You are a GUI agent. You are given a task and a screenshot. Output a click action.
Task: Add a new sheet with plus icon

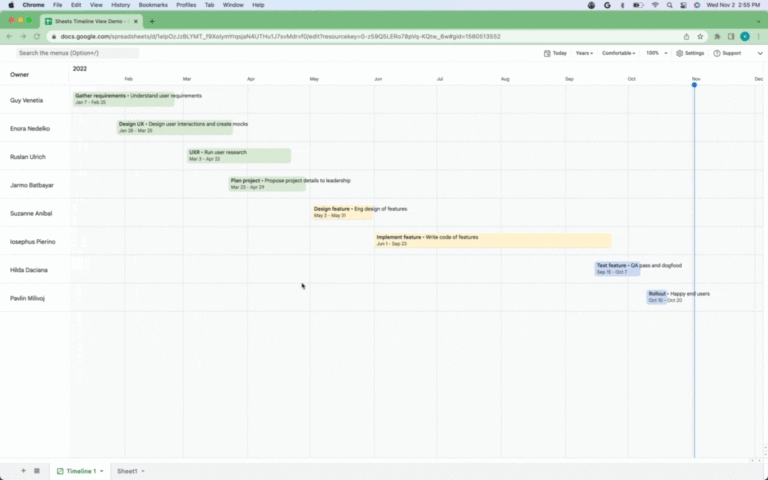(x=23, y=471)
